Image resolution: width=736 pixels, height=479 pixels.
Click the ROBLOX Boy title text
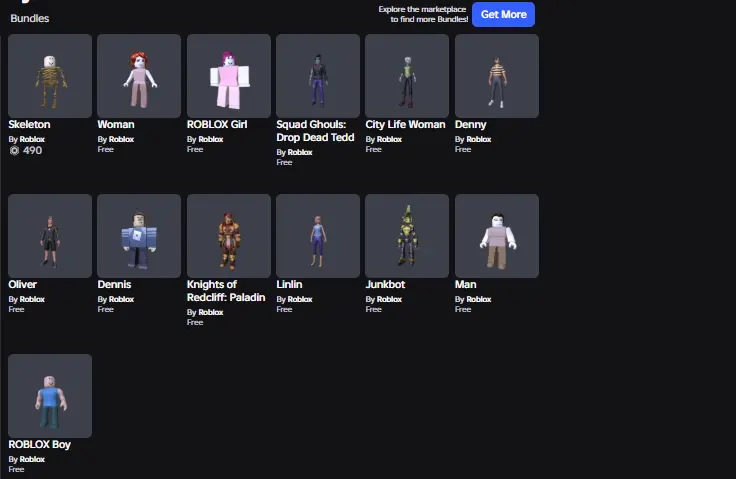pos(39,444)
